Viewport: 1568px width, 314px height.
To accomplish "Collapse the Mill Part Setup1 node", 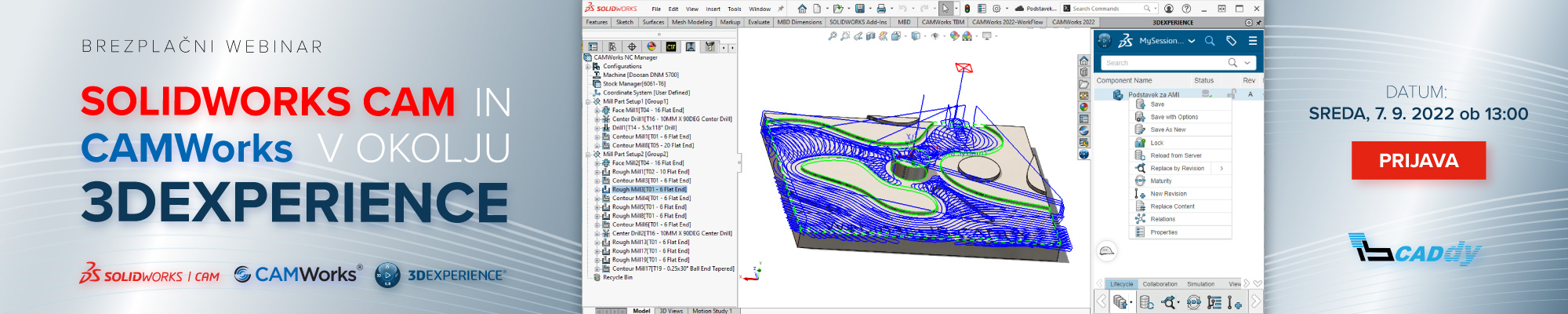I will [x=588, y=101].
